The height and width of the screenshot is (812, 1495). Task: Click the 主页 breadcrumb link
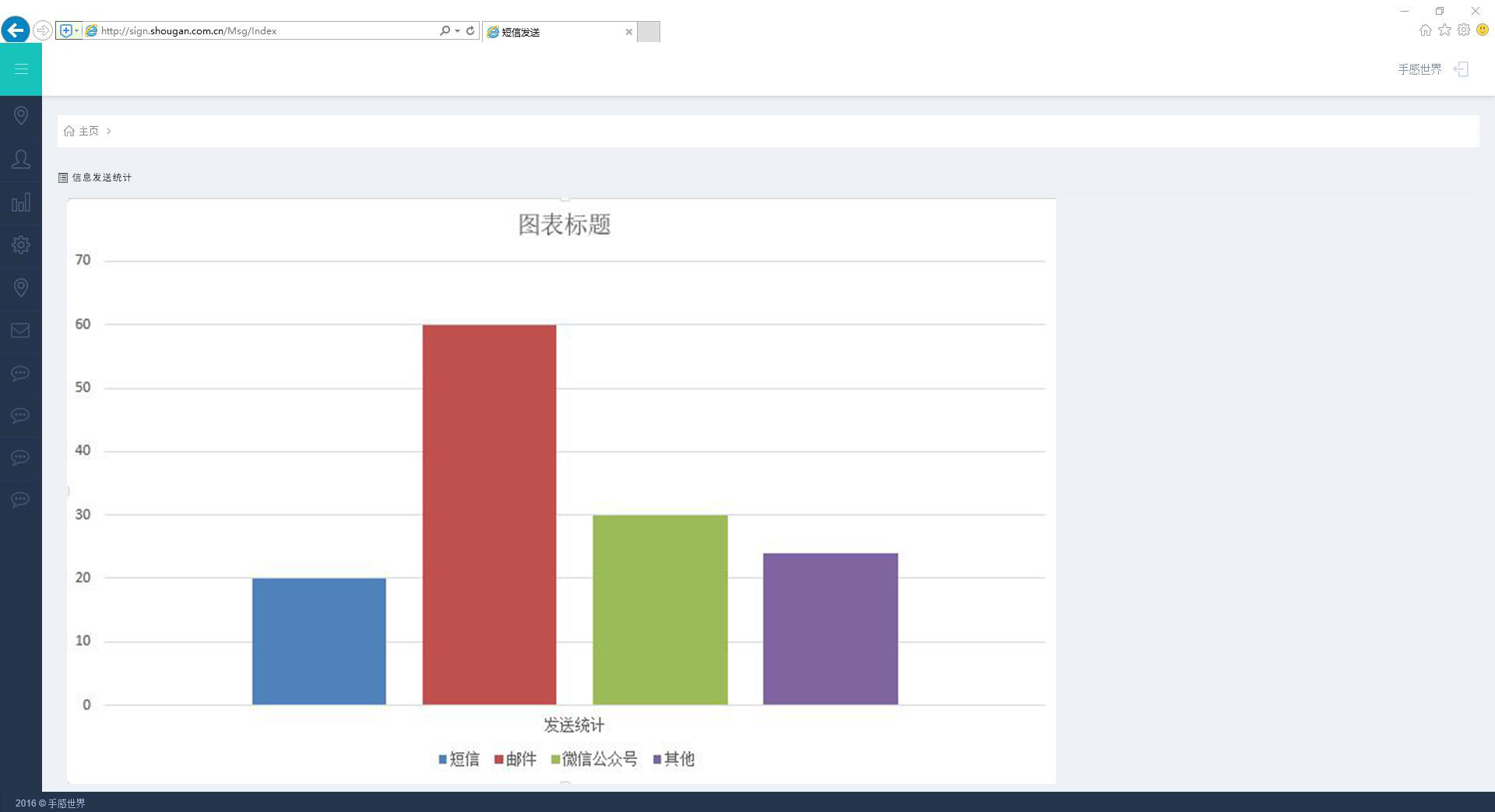[x=89, y=131]
